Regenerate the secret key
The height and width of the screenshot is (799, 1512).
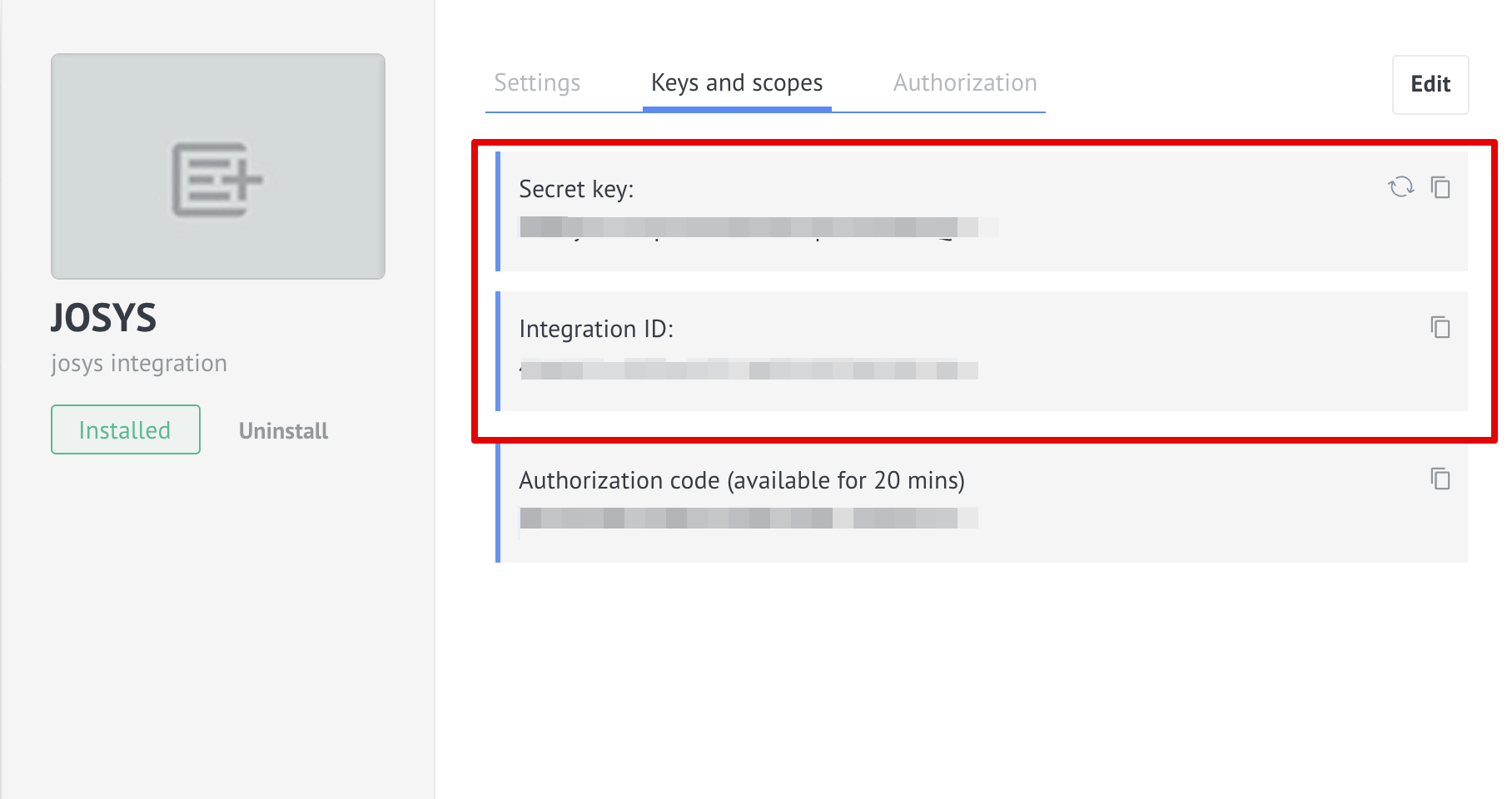1400,187
